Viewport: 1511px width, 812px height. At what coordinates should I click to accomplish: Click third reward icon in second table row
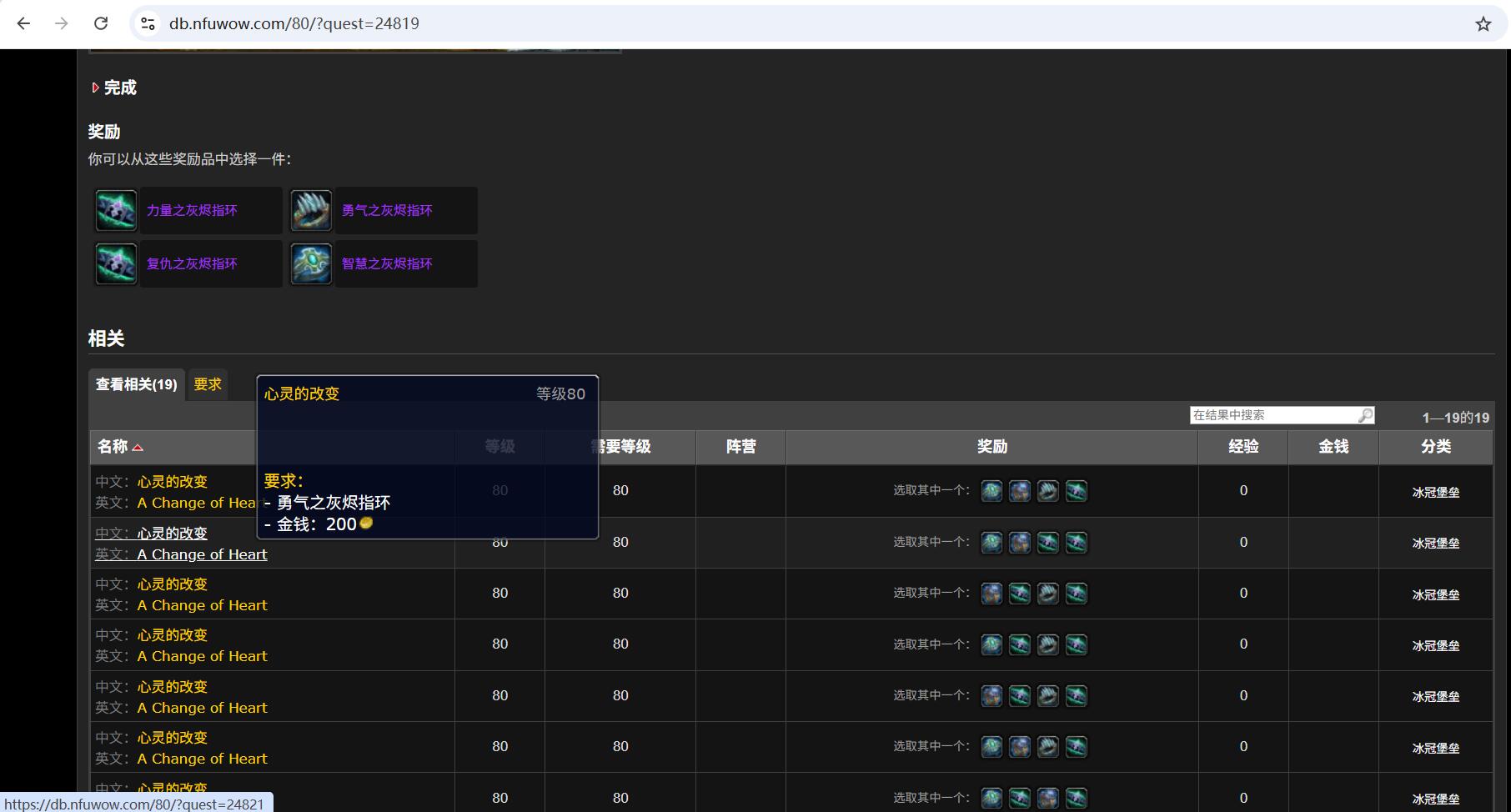coord(1048,543)
